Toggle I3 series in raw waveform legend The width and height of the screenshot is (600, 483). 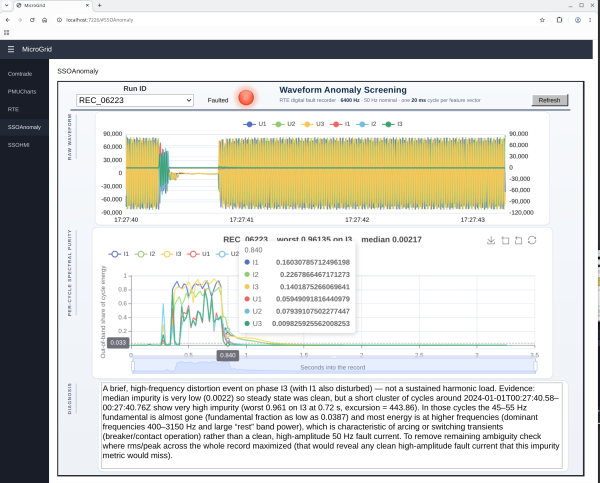[x=392, y=124]
